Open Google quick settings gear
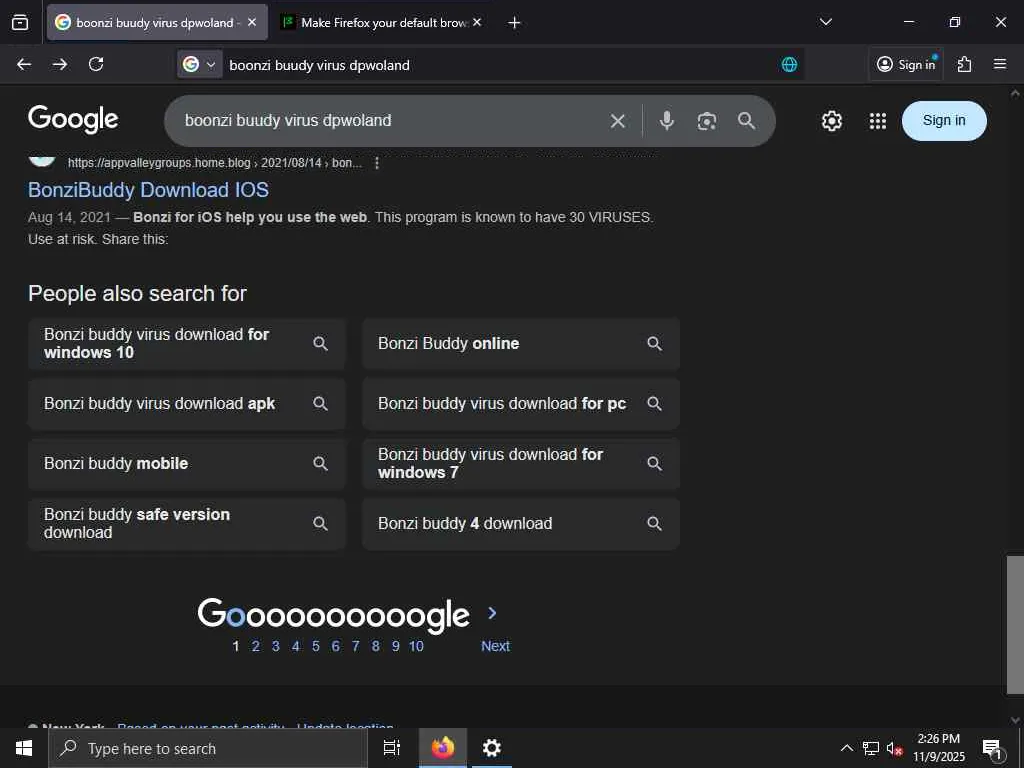The width and height of the screenshot is (1024, 768). coord(831,121)
